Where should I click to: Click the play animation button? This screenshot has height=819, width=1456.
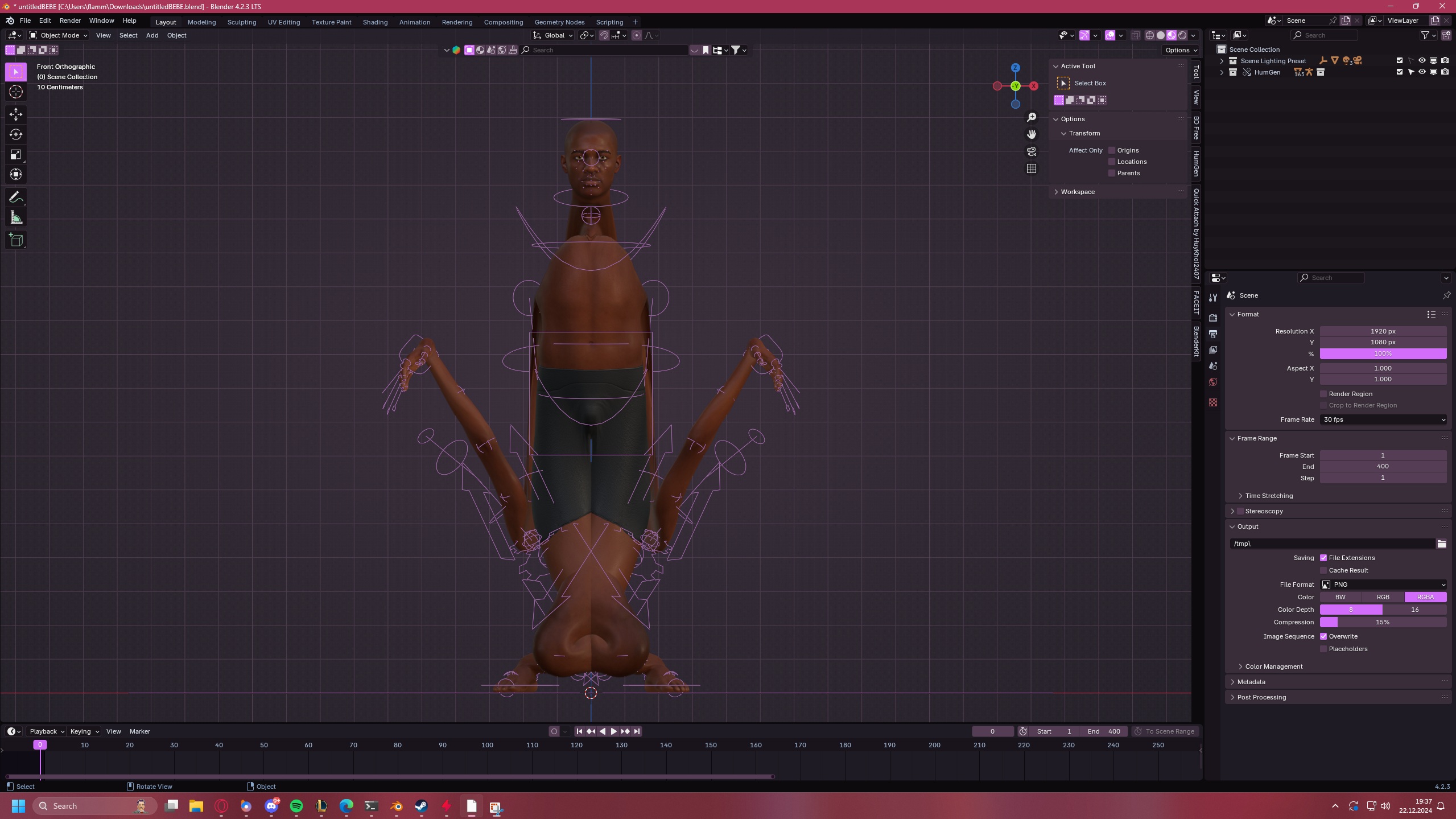tap(613, 731)
